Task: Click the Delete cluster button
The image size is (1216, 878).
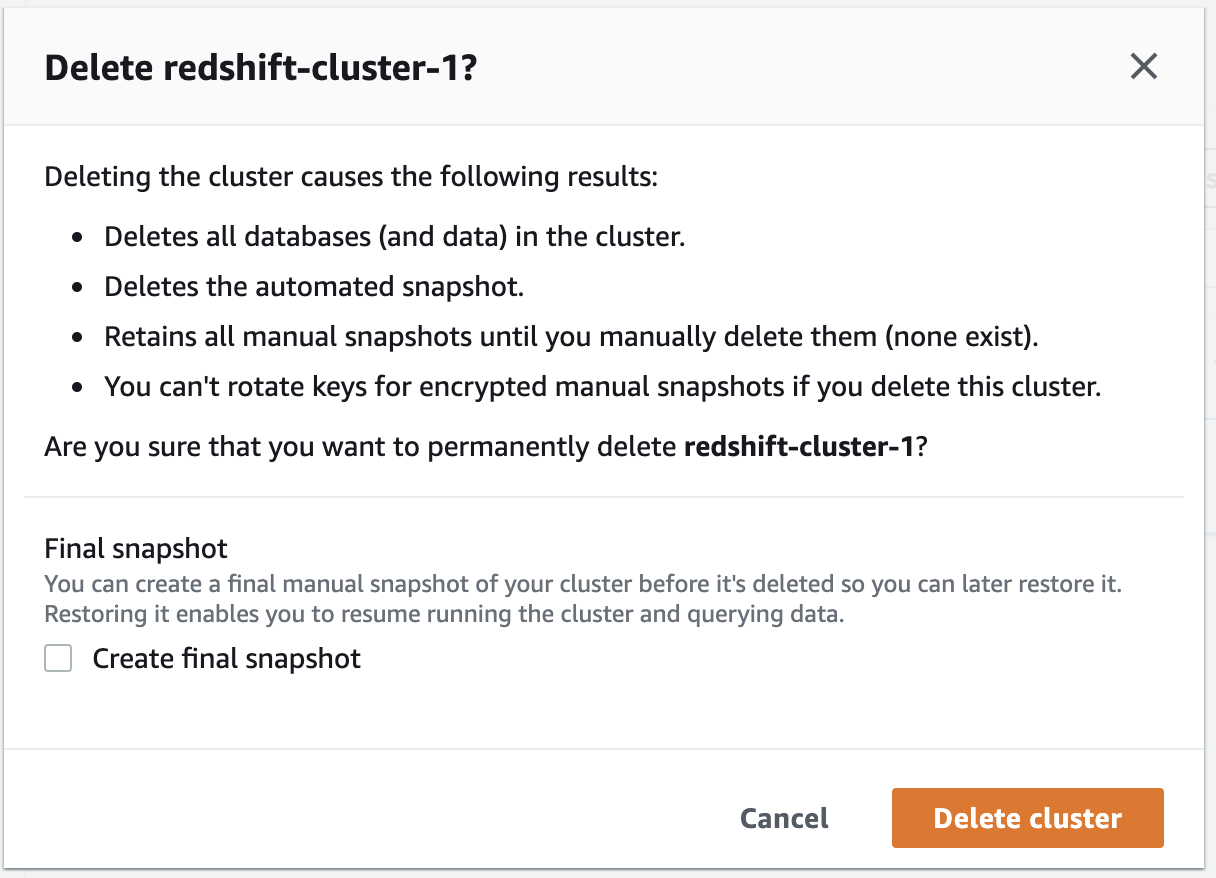Action: pos(1027,818)
